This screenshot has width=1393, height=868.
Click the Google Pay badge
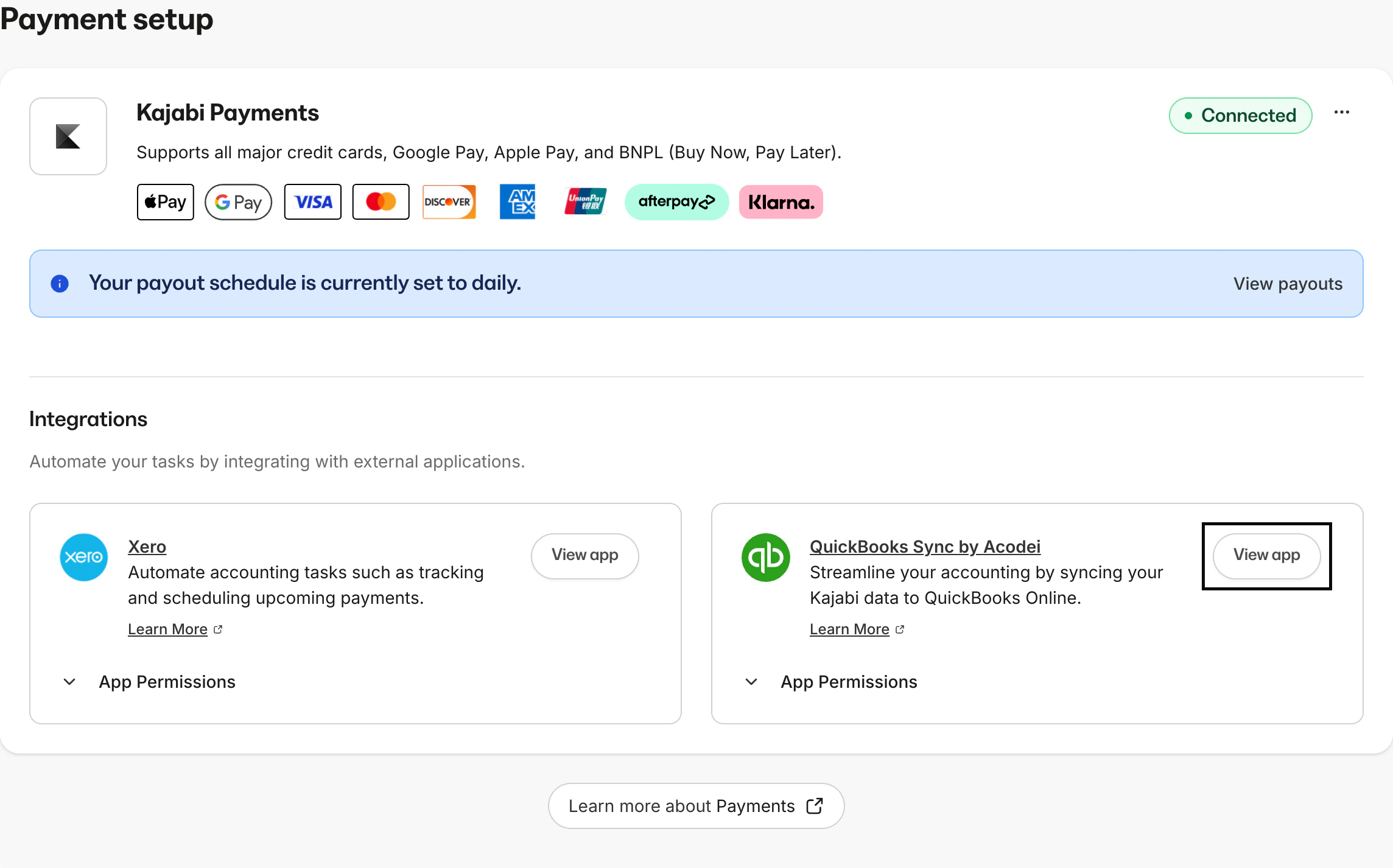click(x=239, y=202)
